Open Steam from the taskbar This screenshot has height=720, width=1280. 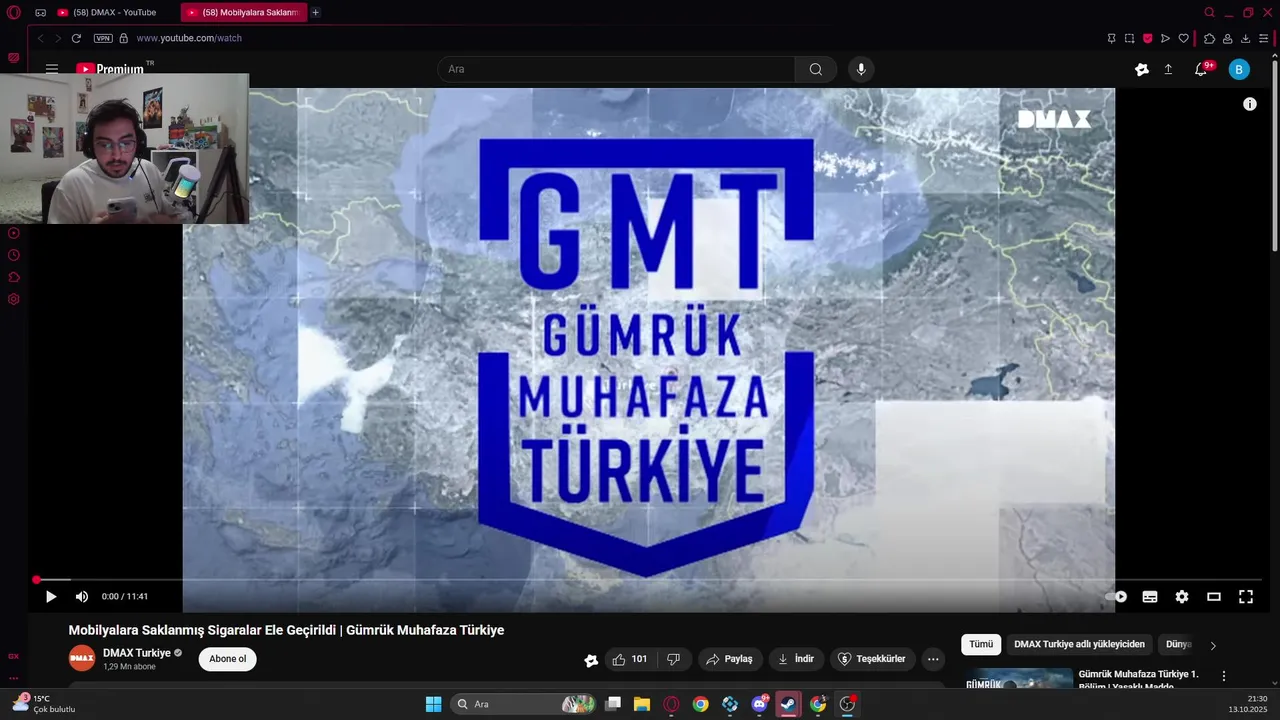788,704
